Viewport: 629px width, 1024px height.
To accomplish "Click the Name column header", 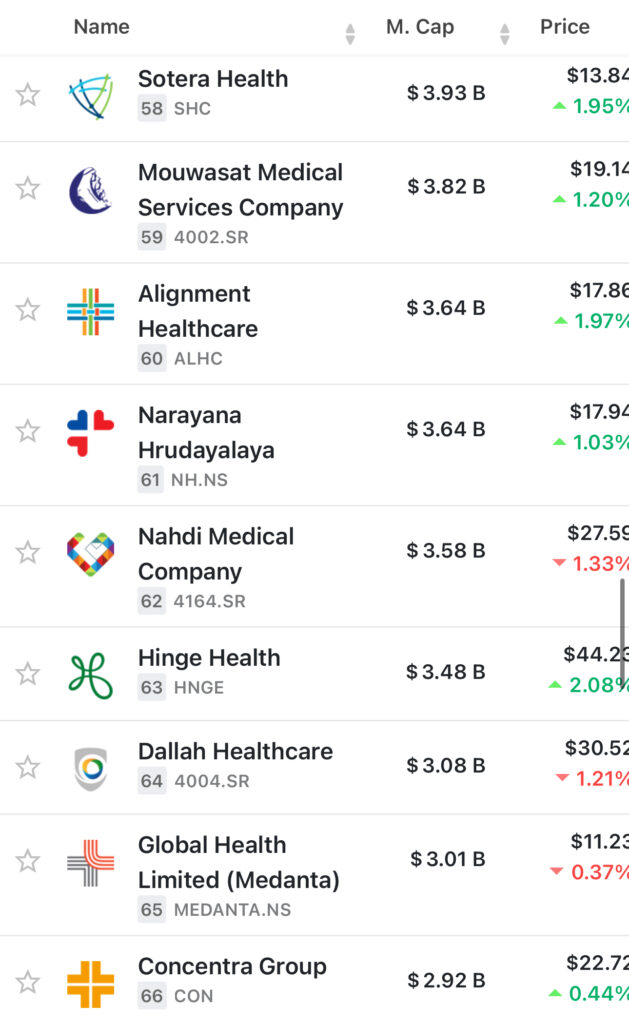I will tap(102, 27).
